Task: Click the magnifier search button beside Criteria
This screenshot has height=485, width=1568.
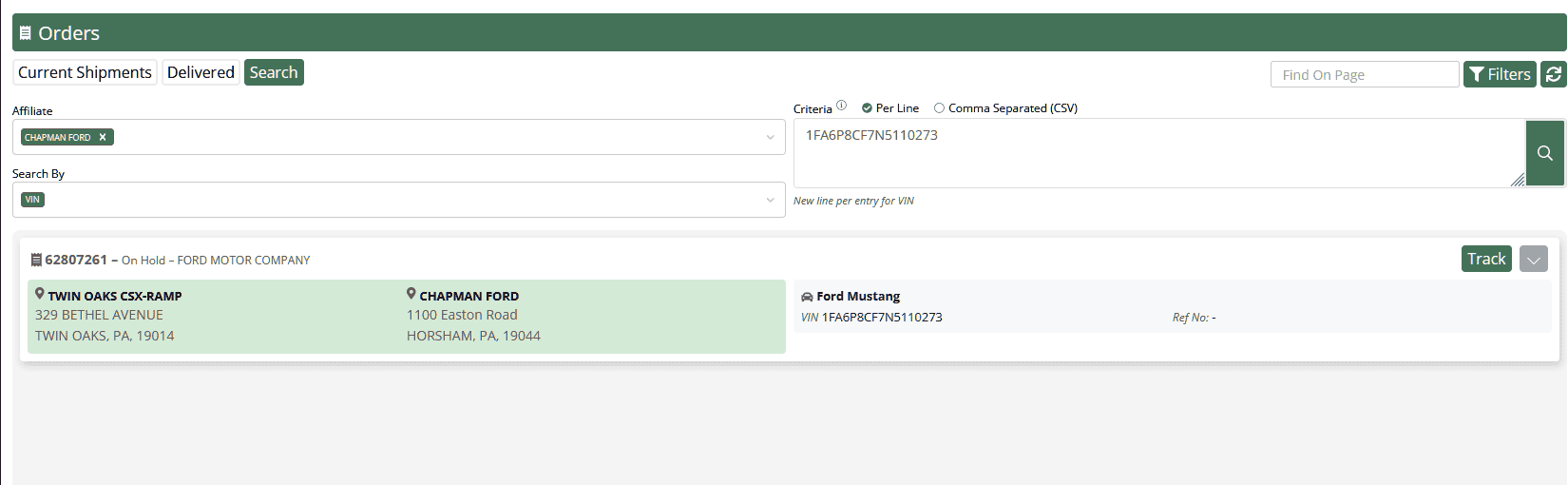Action: (x=1545, y=153)
